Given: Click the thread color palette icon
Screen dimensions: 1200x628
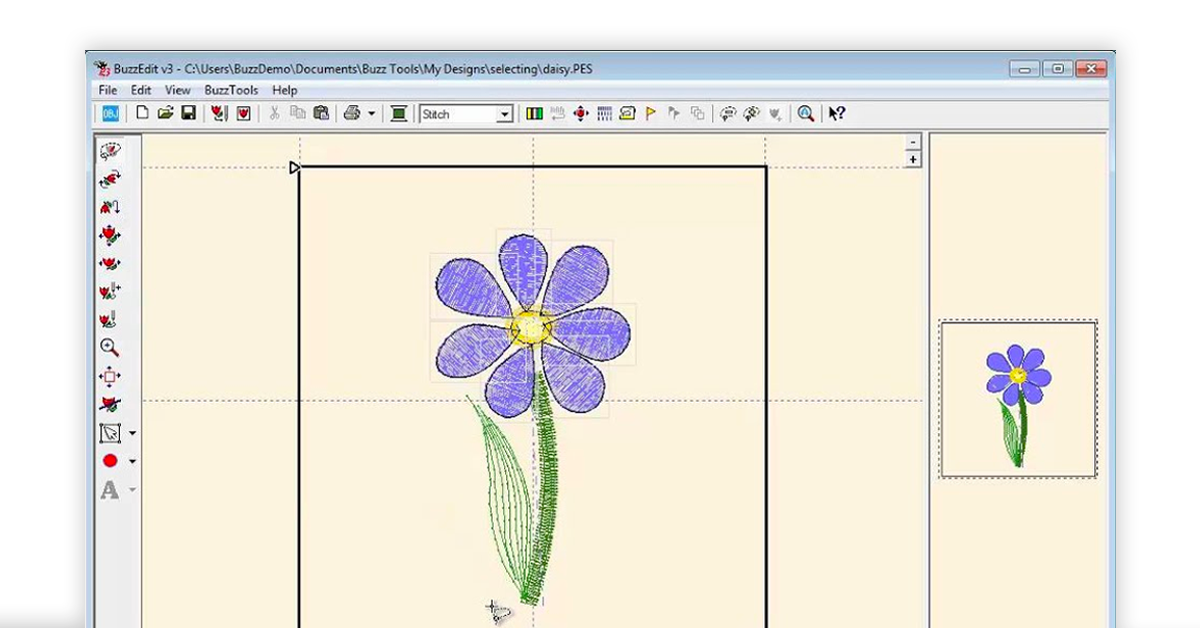Looking at the screenshot, I should [x=535, y=113].
